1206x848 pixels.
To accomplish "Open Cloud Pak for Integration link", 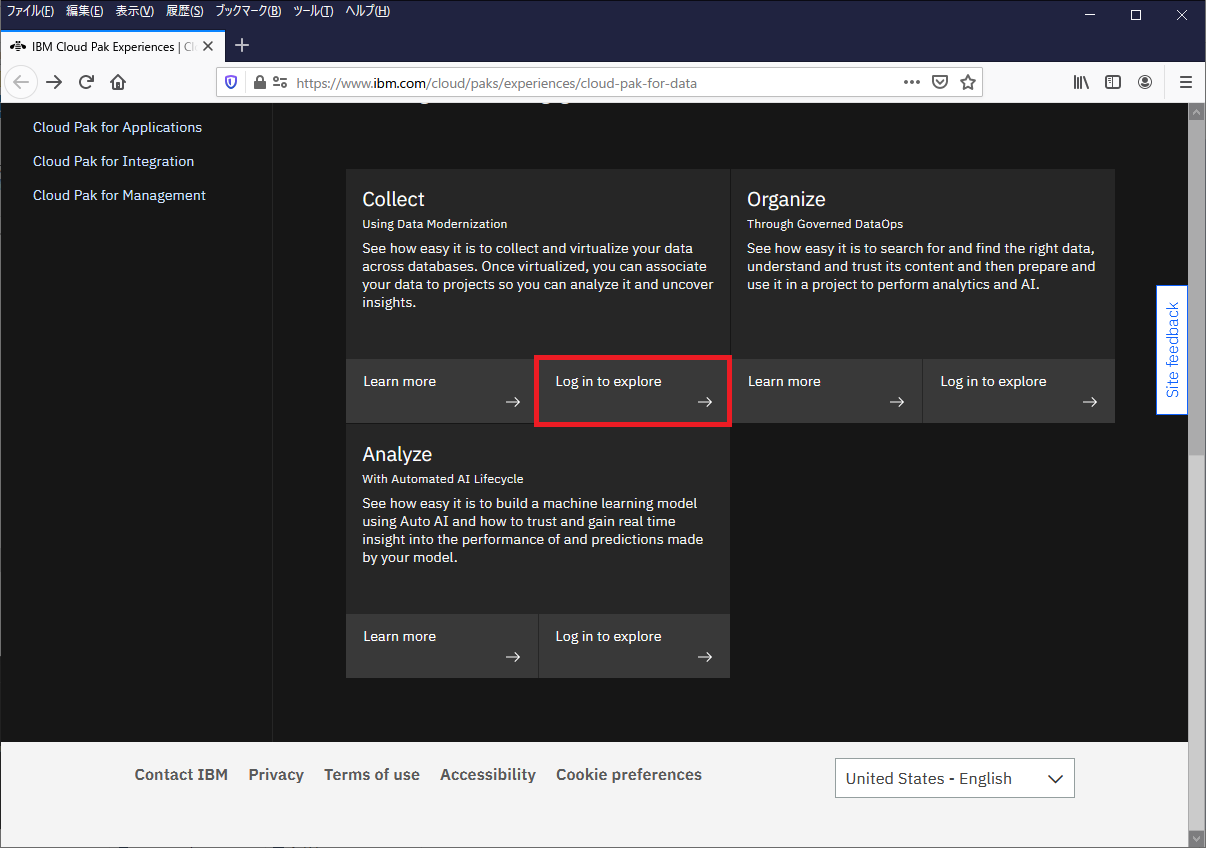I will tap(113, 161).
